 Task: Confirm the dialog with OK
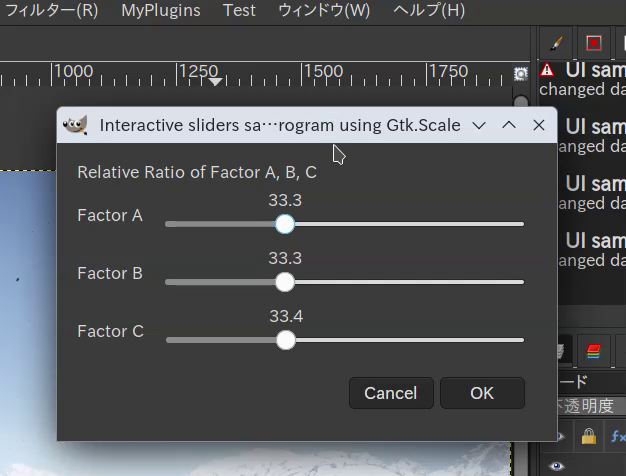[482, 393]
